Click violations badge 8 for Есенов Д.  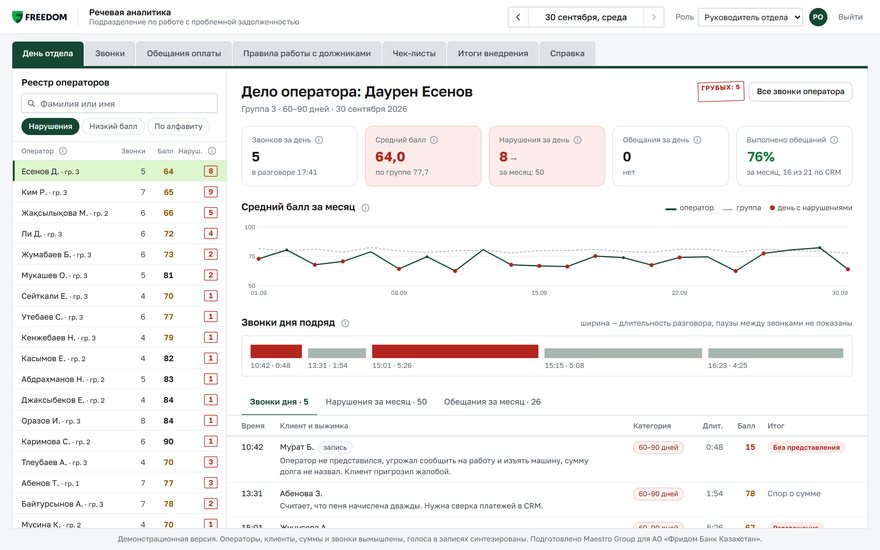(x=210, y=171)
